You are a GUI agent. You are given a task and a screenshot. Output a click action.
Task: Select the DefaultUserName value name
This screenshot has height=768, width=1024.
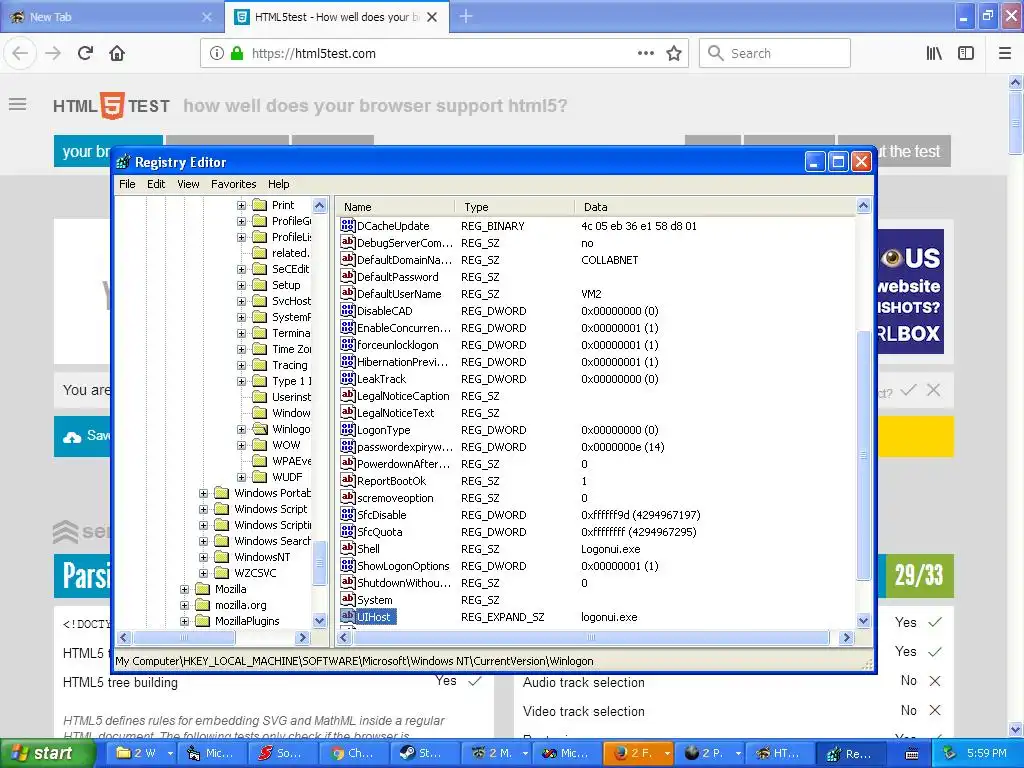pyautogui.click(x=399, y=293)
